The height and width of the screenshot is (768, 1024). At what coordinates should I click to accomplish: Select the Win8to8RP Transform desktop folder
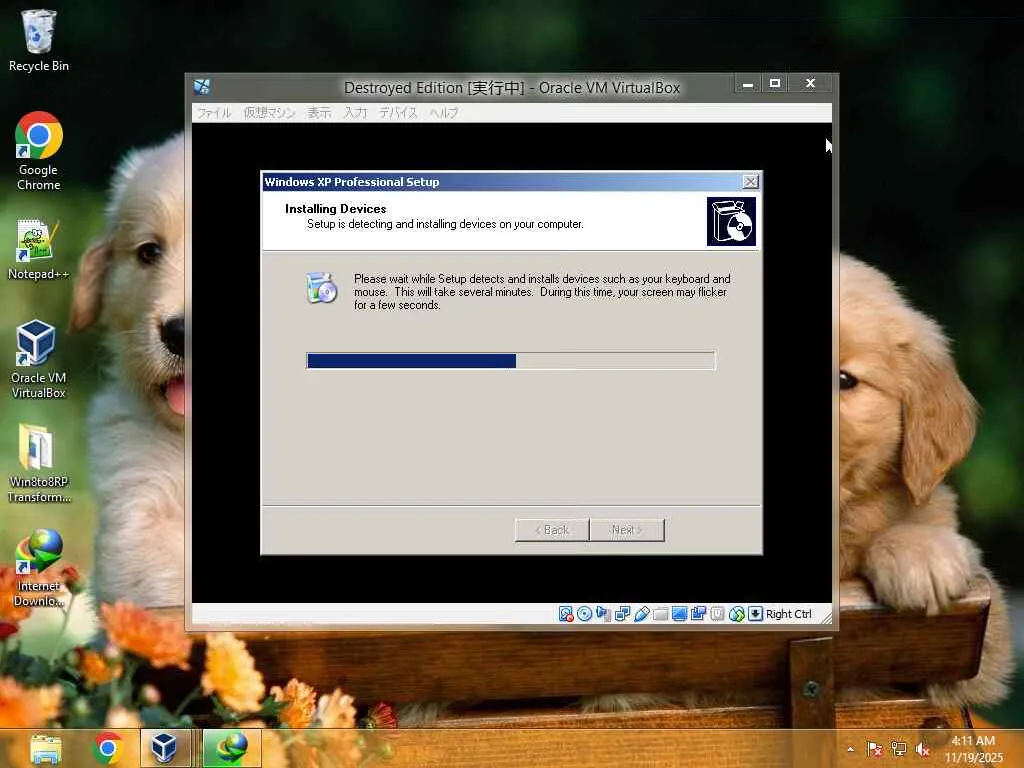click(39, 463)
